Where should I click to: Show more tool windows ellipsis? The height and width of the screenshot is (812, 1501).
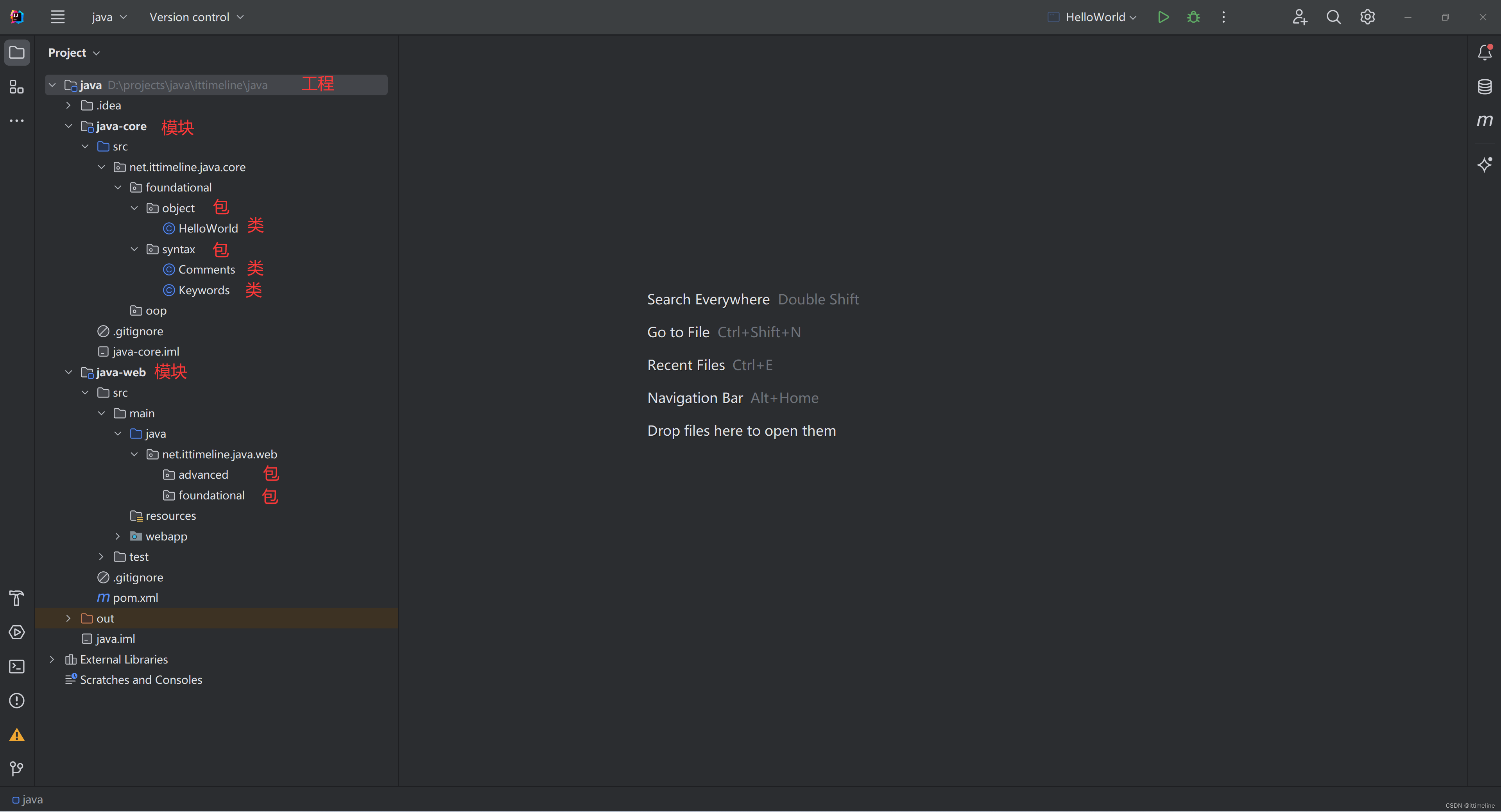pyautogui.click(x=17, y=121)
